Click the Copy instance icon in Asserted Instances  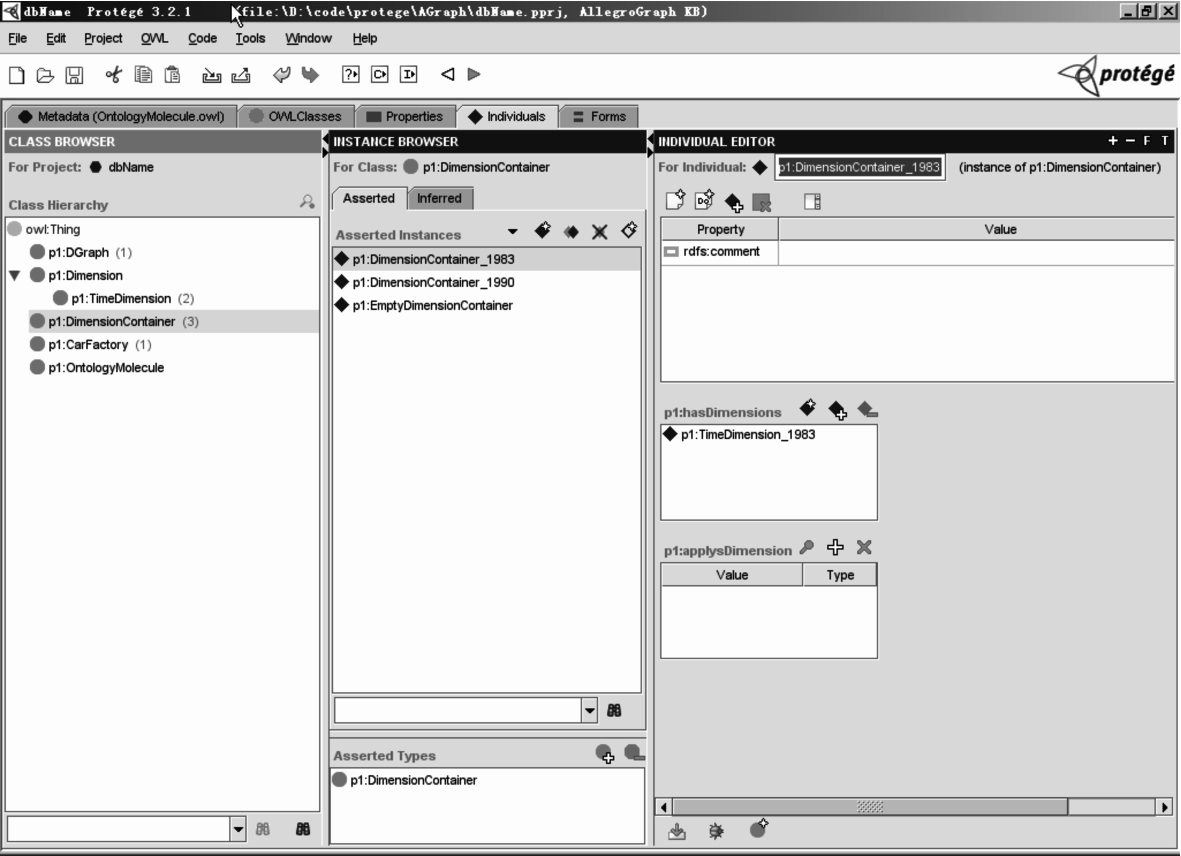tap(571, 232)
